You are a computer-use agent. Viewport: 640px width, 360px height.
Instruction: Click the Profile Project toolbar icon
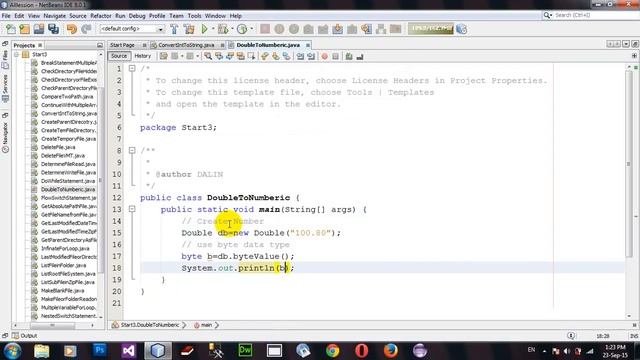coord(242,29)
